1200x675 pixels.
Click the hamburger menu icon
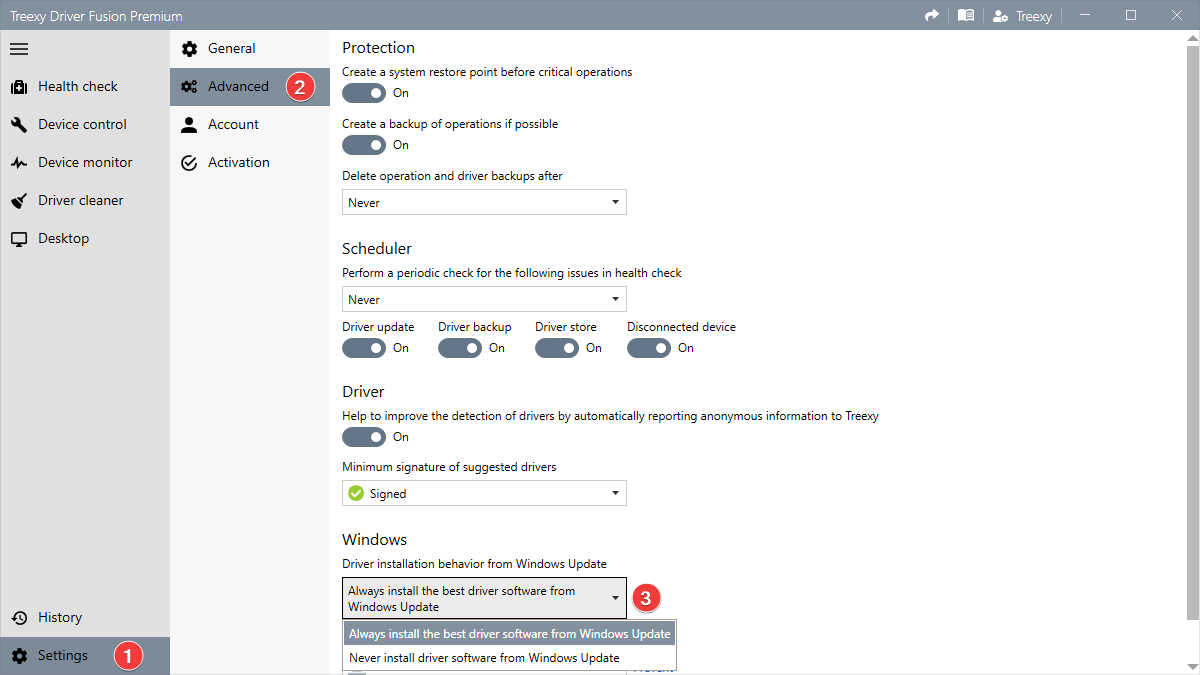19,48
